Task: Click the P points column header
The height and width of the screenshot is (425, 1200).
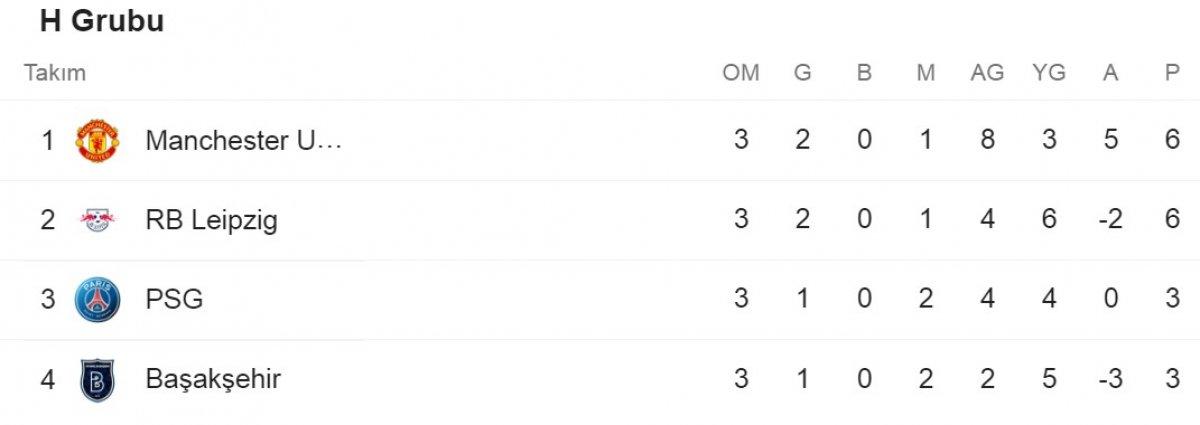Action: 1172,73
